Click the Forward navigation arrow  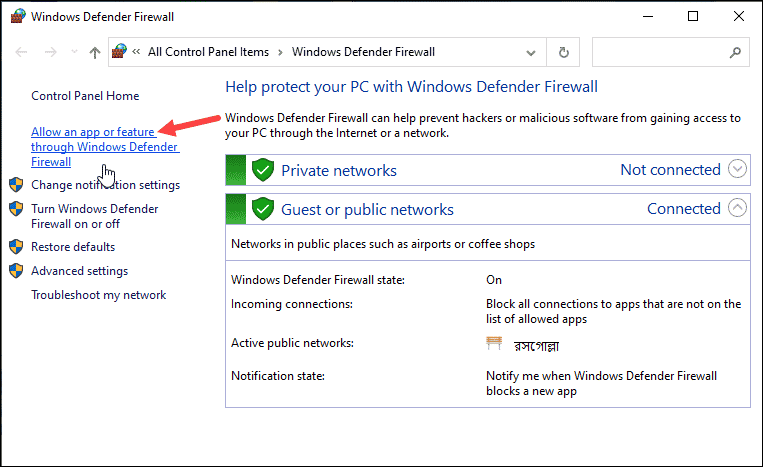click(50, 52)
